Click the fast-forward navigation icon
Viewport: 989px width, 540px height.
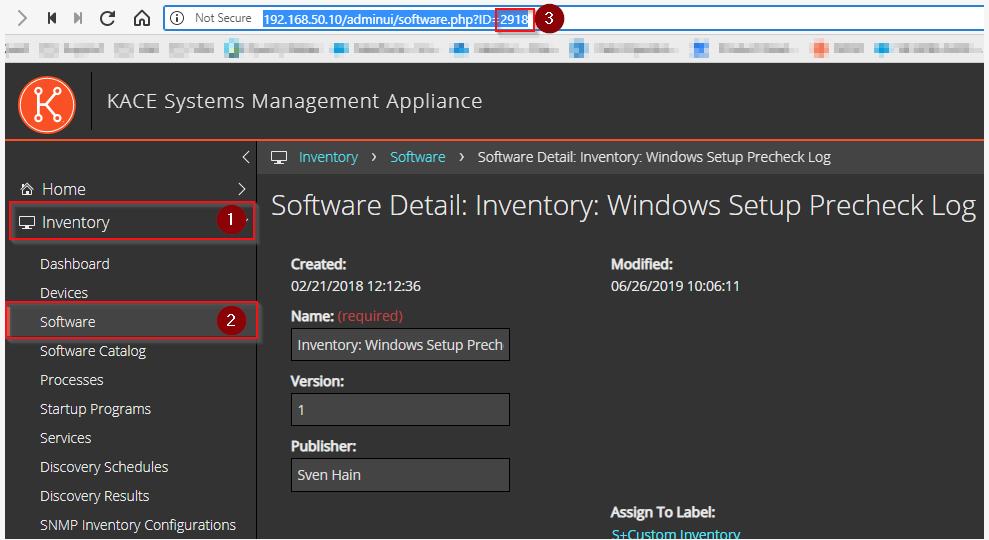(78, 18)
